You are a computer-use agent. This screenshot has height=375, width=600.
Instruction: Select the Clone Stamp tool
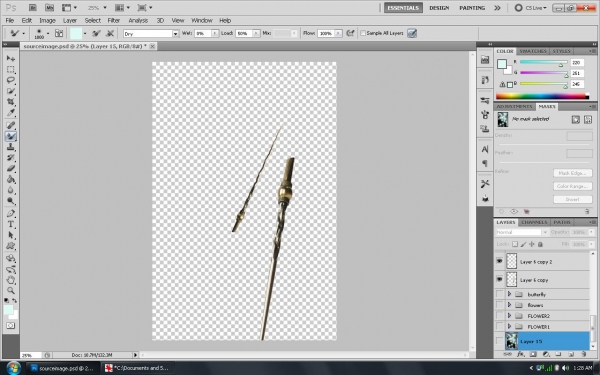(x=11, y=147)
